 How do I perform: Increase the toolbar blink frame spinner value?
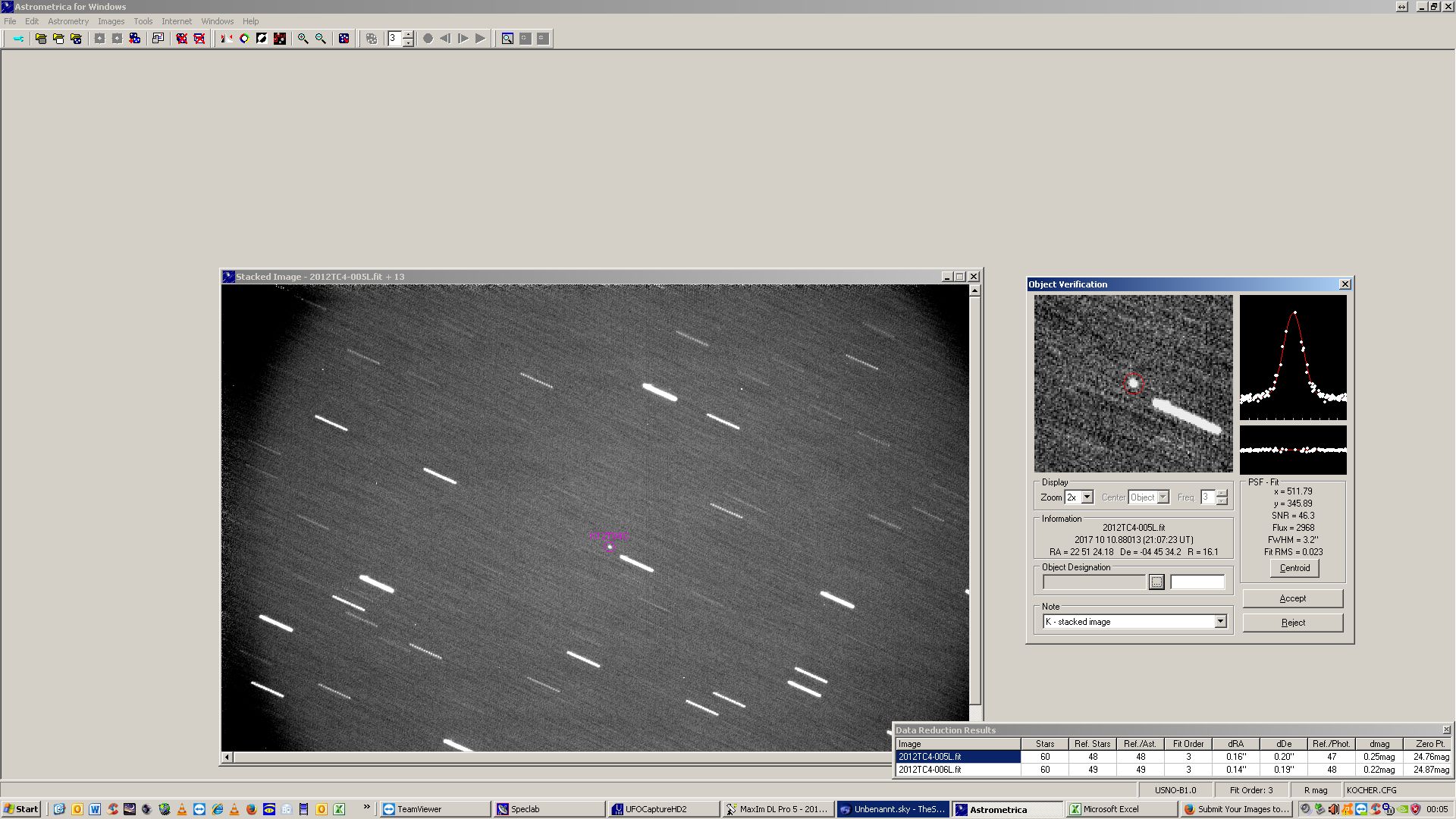[409, 35]
